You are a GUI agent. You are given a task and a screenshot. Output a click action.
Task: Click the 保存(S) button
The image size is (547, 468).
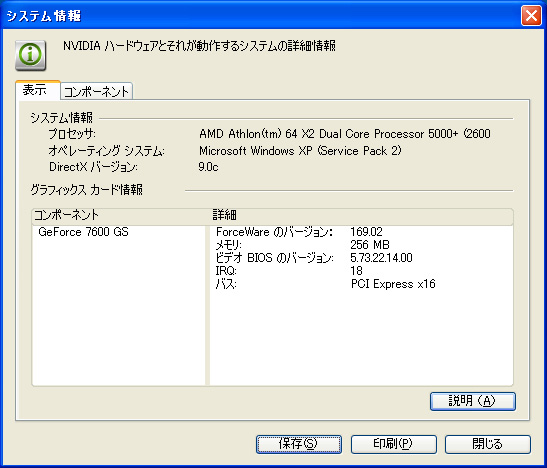299,444
